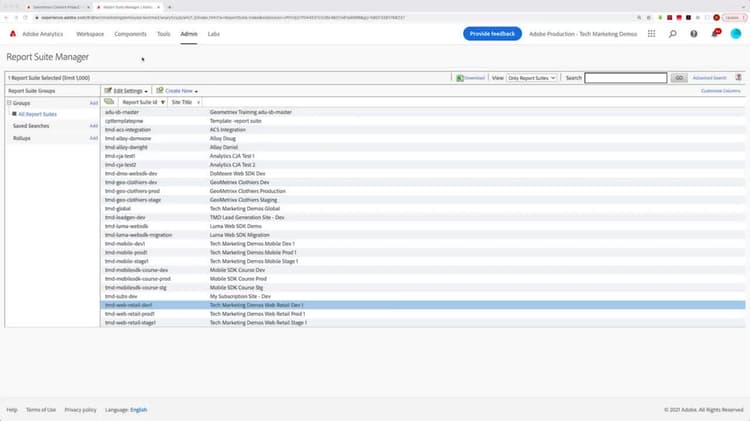Click Add next to Saved Searches
The width and height of the screenshot is (750, 421).
click(94, 126)
